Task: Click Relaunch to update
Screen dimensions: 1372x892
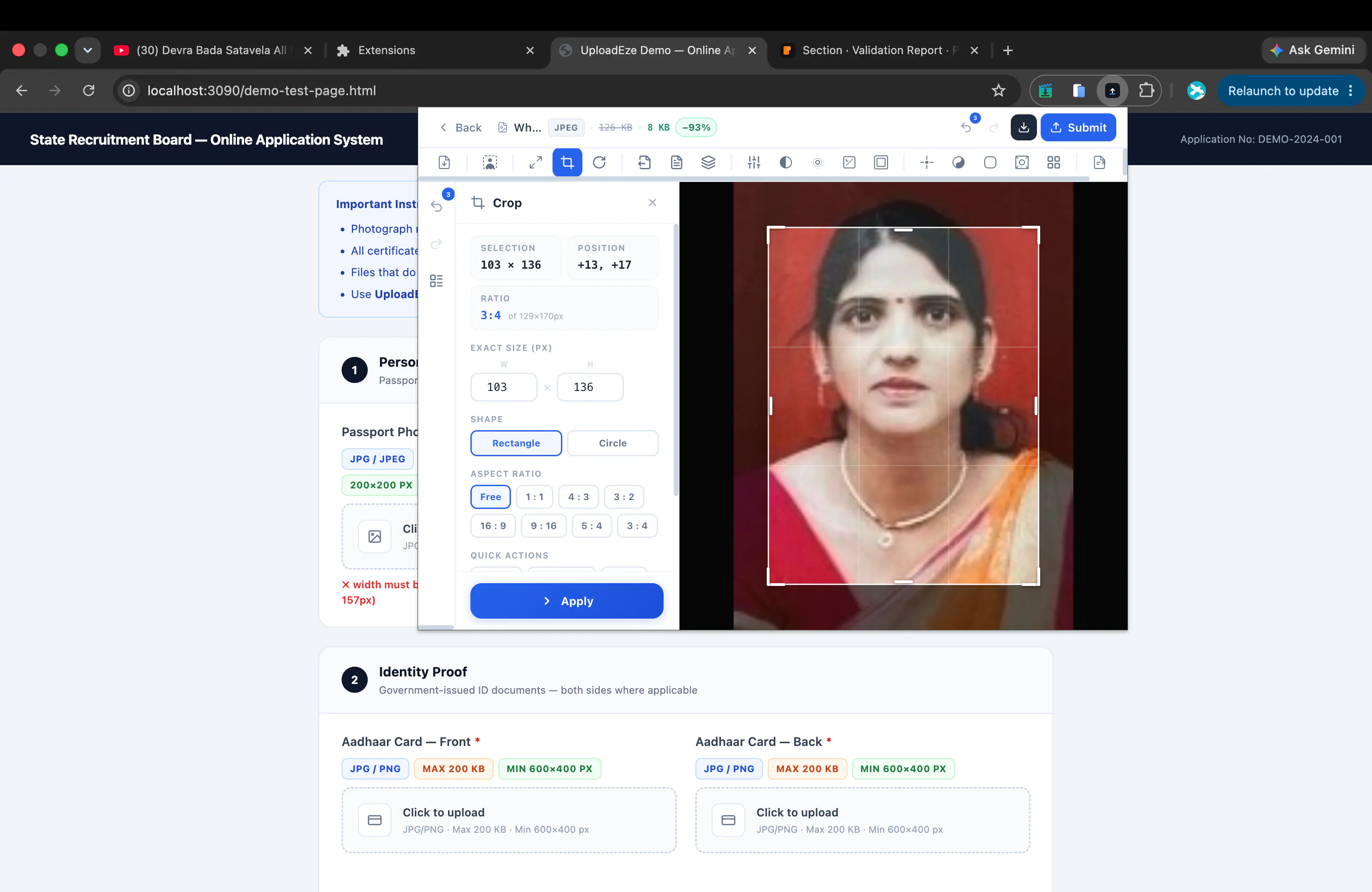Action: point(1290,91)
